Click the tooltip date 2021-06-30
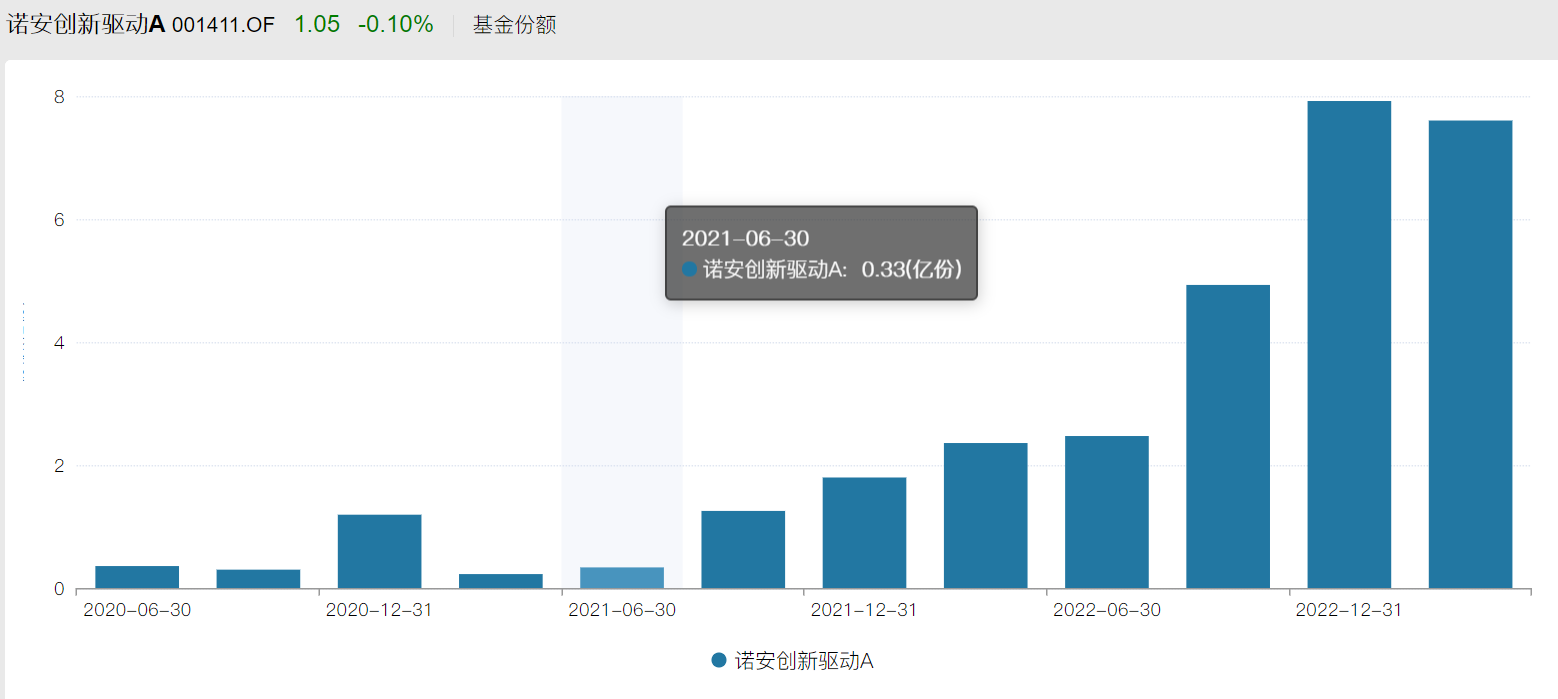Viewport: 1558px width, 699px height. pyautogui.click(x=745, y=238)
